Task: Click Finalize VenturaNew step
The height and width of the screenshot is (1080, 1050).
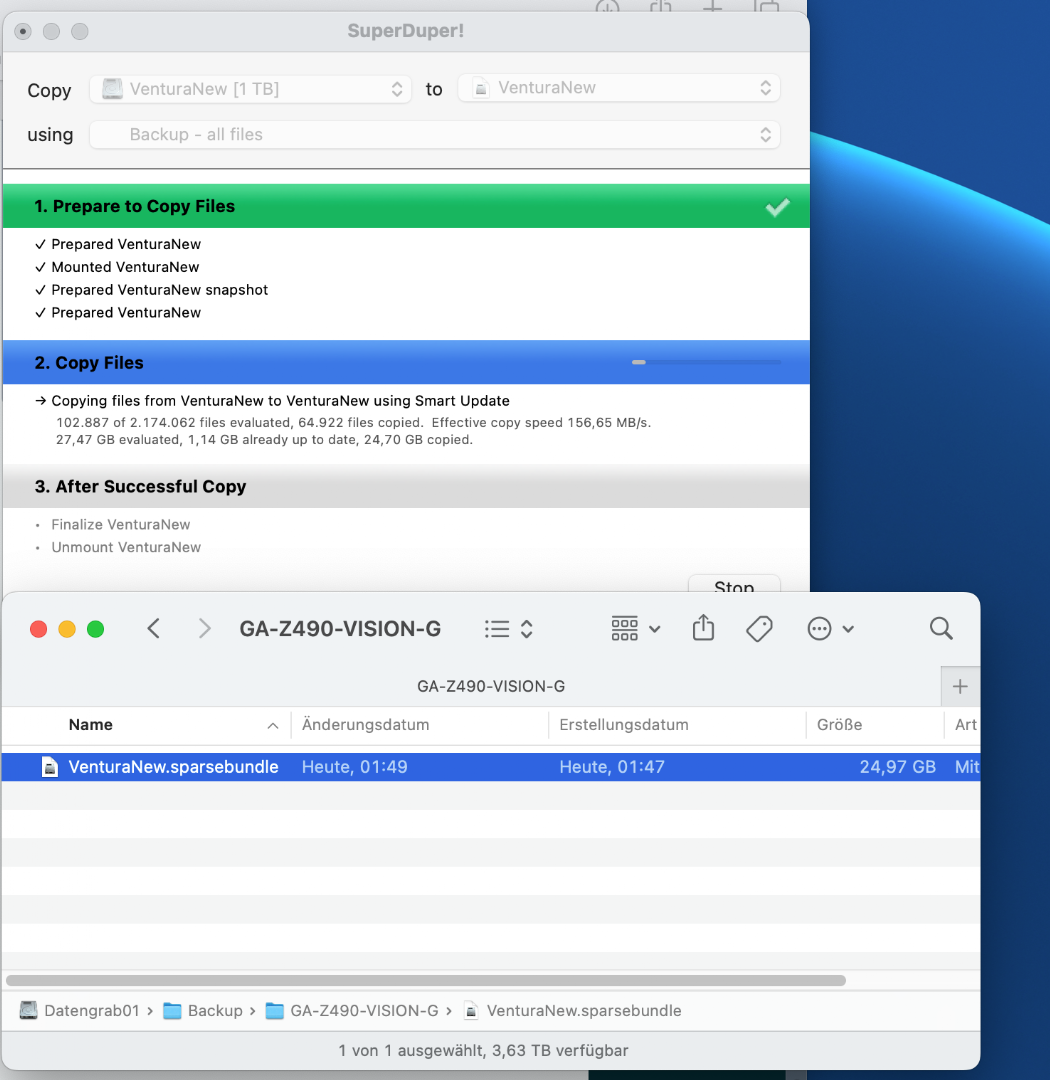Action: click(x=121, y=524)
